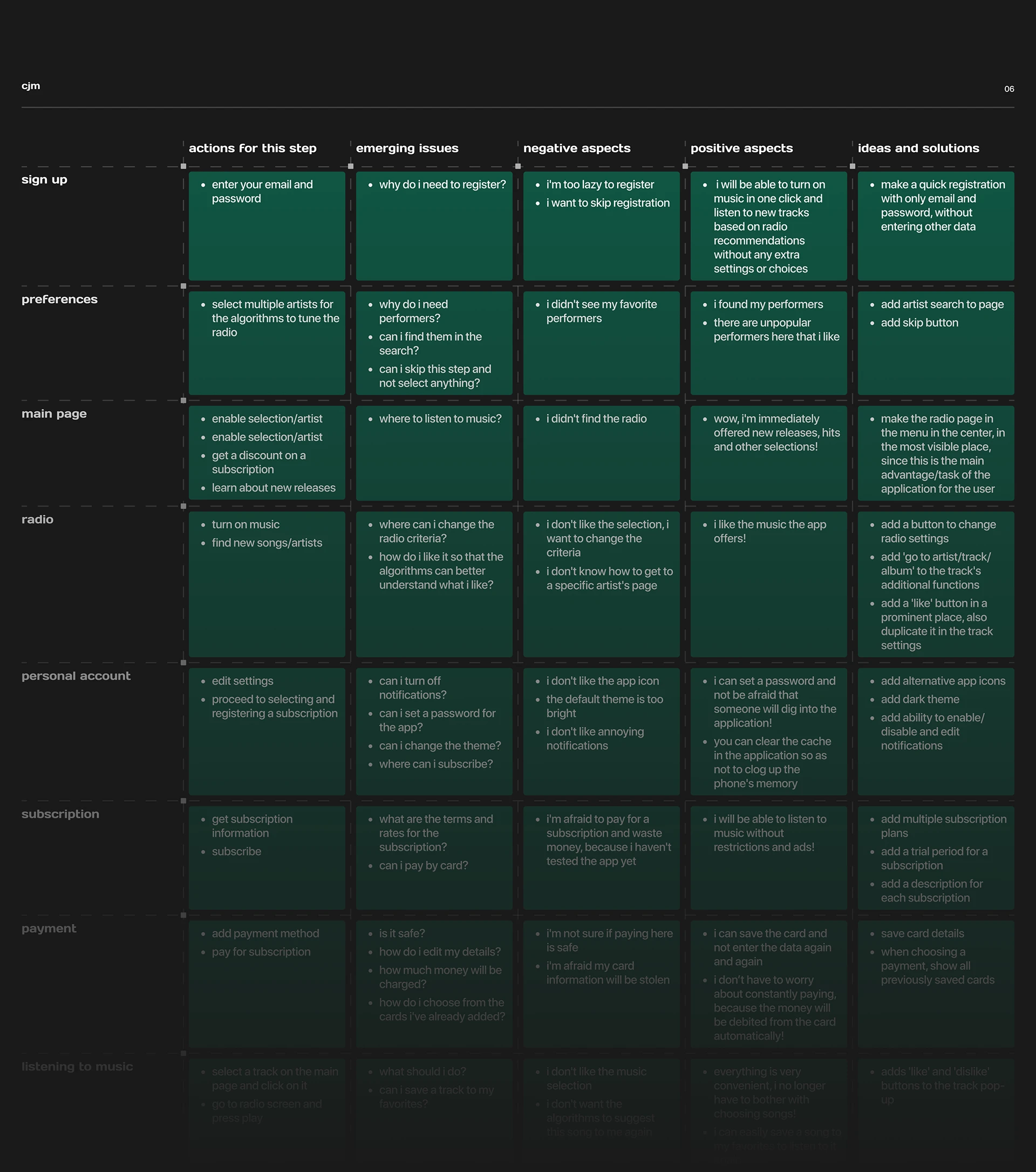Click the 'positive aspects' column header
This screenshot has height=1172, width=1036.
click(x=741, y=148)
